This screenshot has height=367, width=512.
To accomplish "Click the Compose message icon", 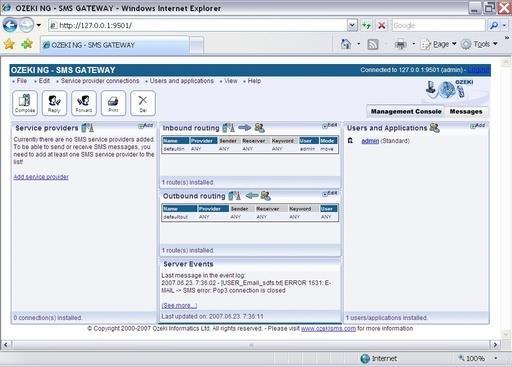I will [x=25, y=103].
